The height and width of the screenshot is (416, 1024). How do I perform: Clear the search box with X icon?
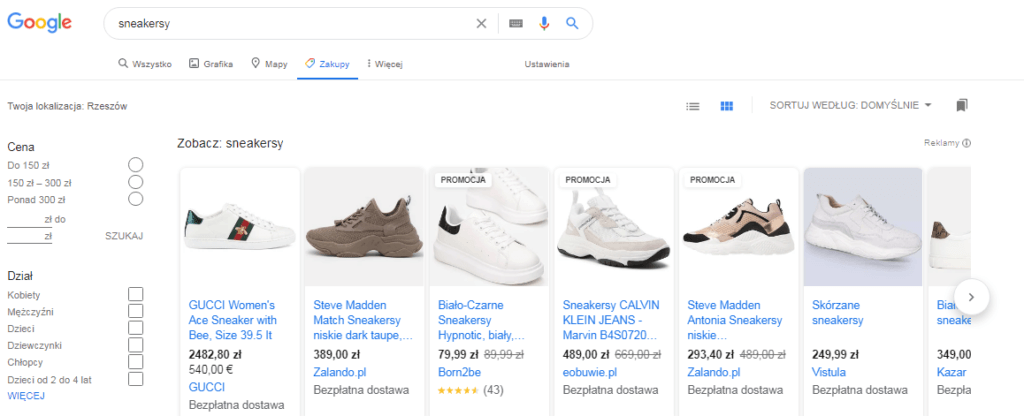pyautogui.click(x=481, y=23)
